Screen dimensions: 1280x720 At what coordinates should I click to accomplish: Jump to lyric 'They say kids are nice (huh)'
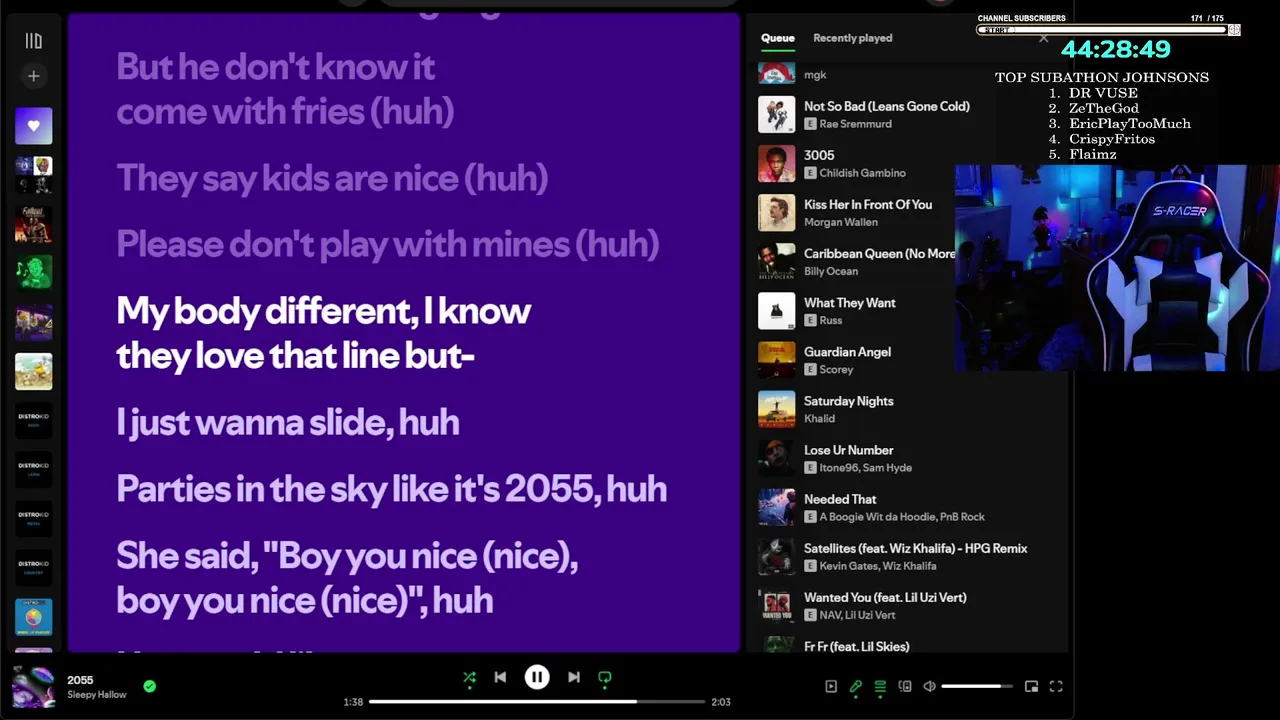332,178
